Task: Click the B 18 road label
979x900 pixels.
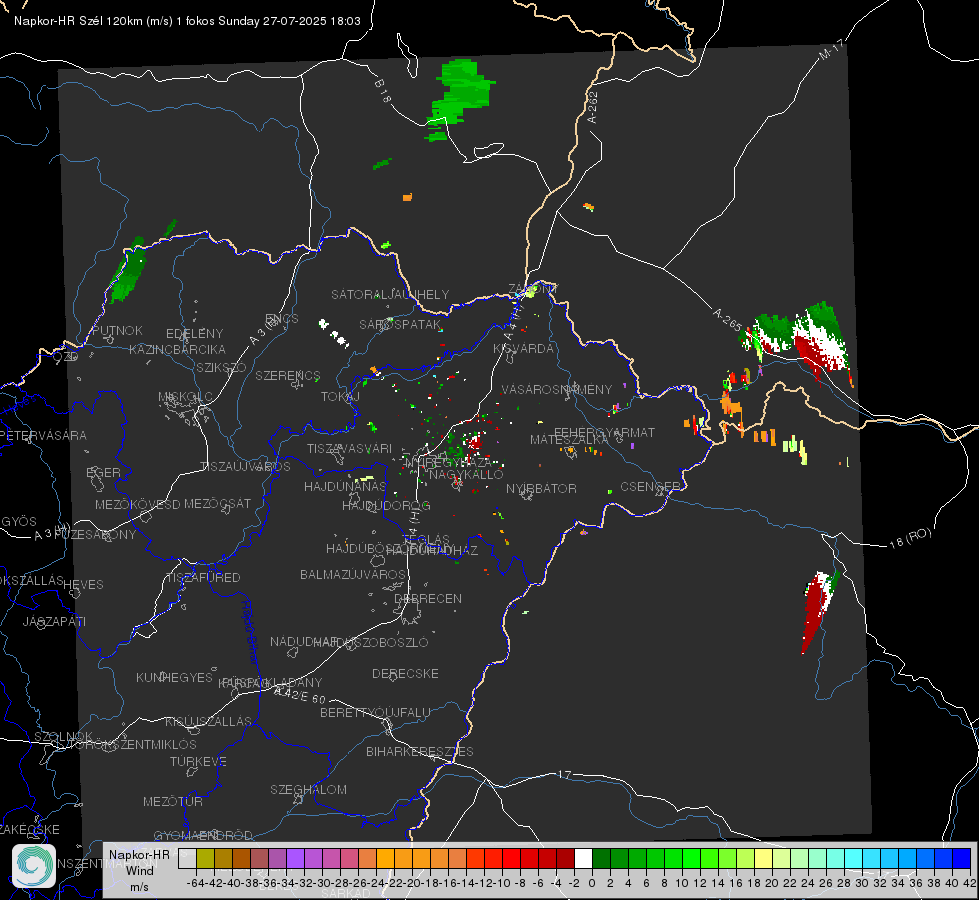Action: [383, 91]
